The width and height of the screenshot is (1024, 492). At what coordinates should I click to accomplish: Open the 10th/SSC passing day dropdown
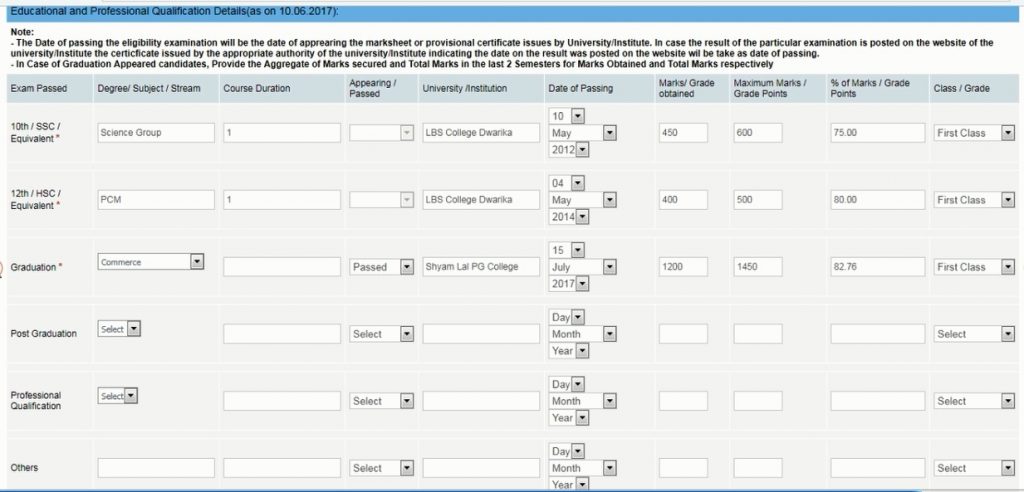coord(566,116)
